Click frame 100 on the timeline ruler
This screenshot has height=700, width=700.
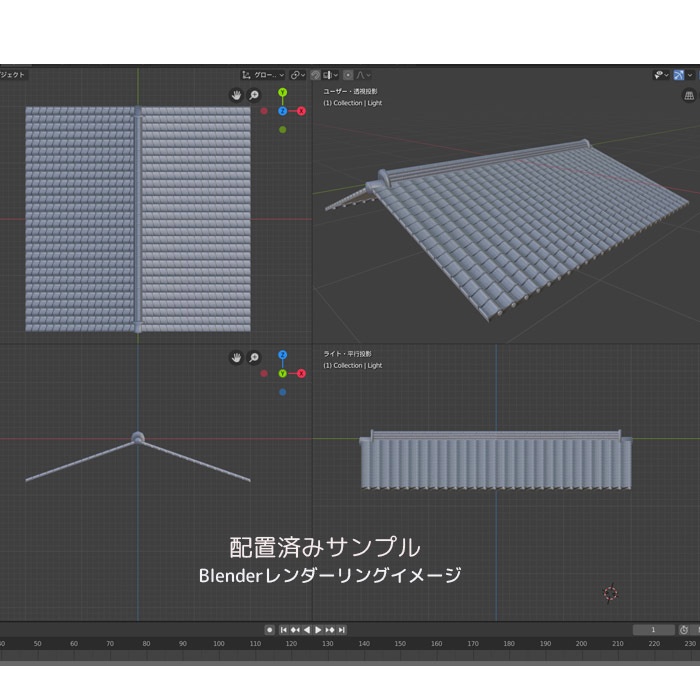point(219,644)
